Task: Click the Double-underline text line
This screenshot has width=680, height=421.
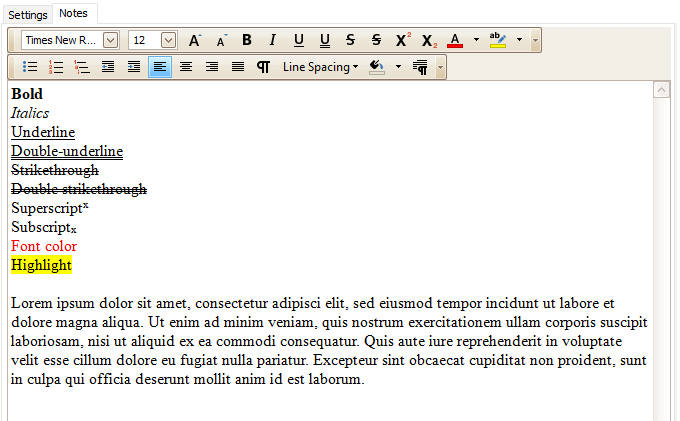Action: [67, 151]
